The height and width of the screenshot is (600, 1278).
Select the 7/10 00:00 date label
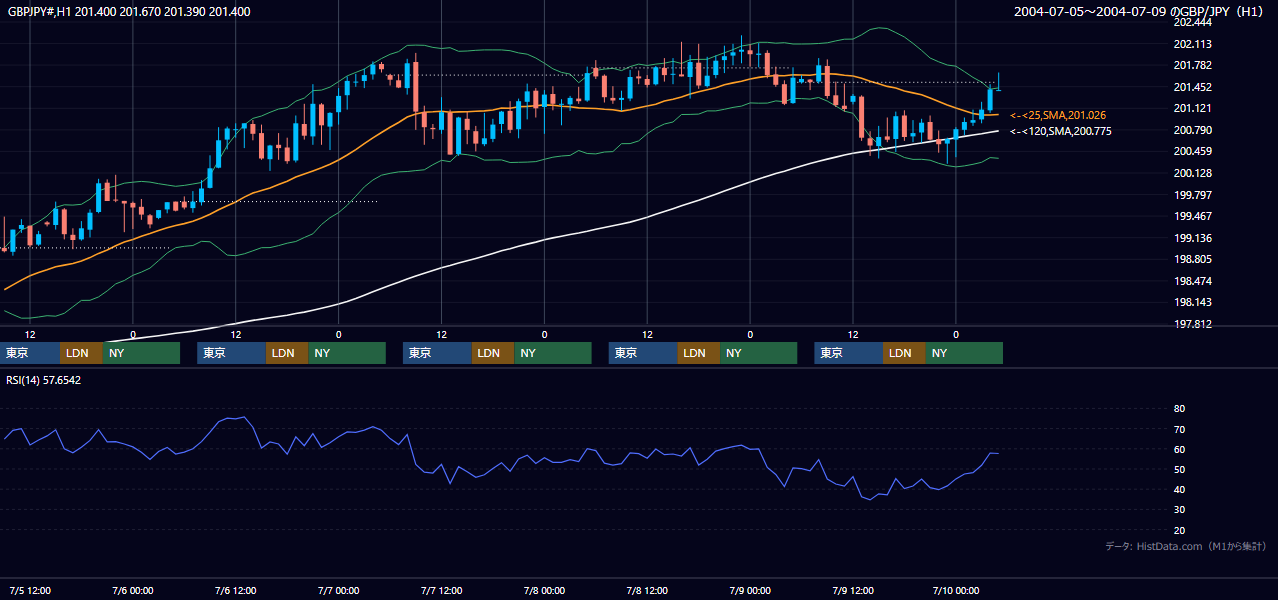pyautogui.click(x=956, y=590)
